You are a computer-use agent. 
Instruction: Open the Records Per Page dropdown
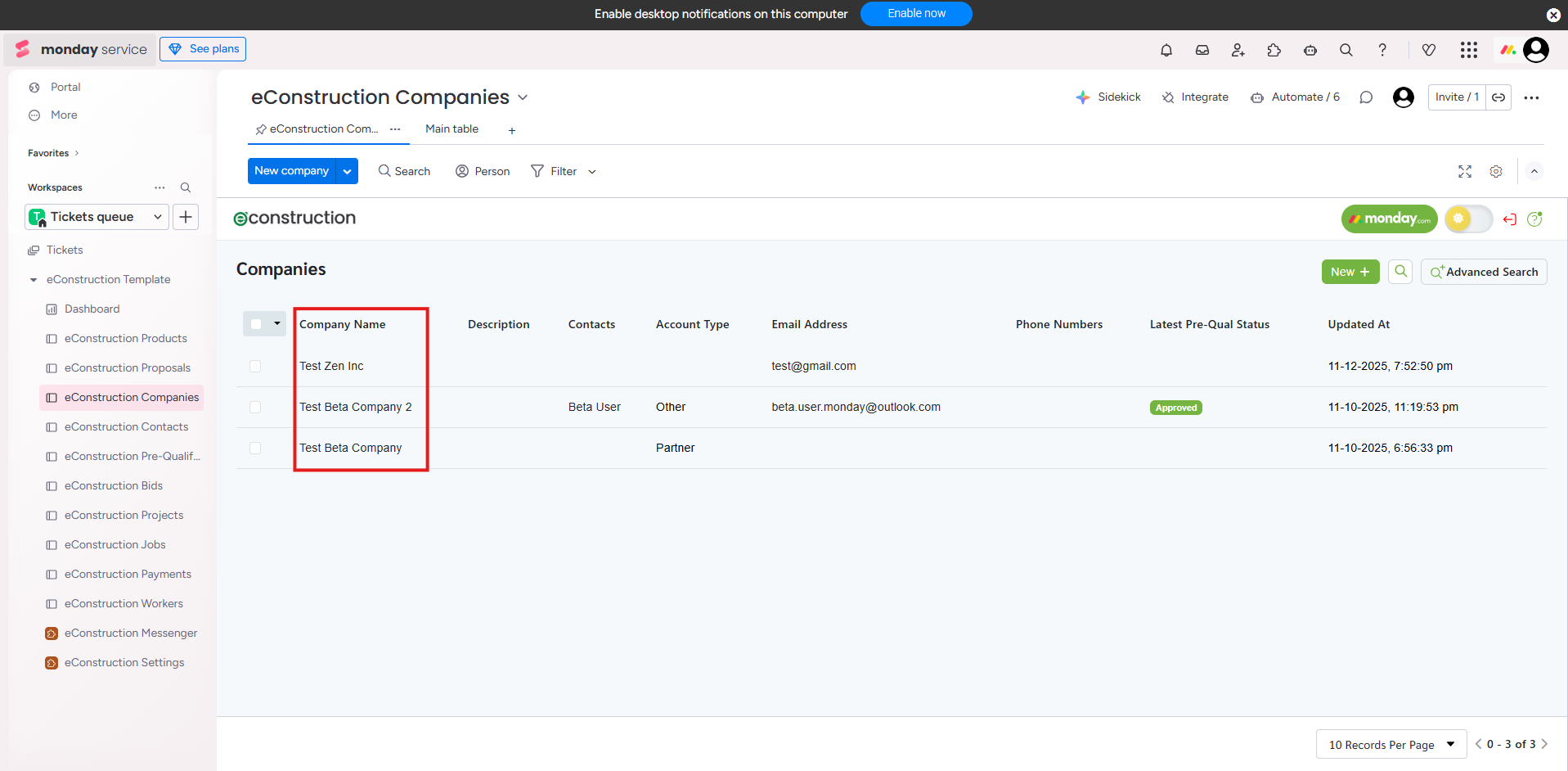(x=1391, y=745)
